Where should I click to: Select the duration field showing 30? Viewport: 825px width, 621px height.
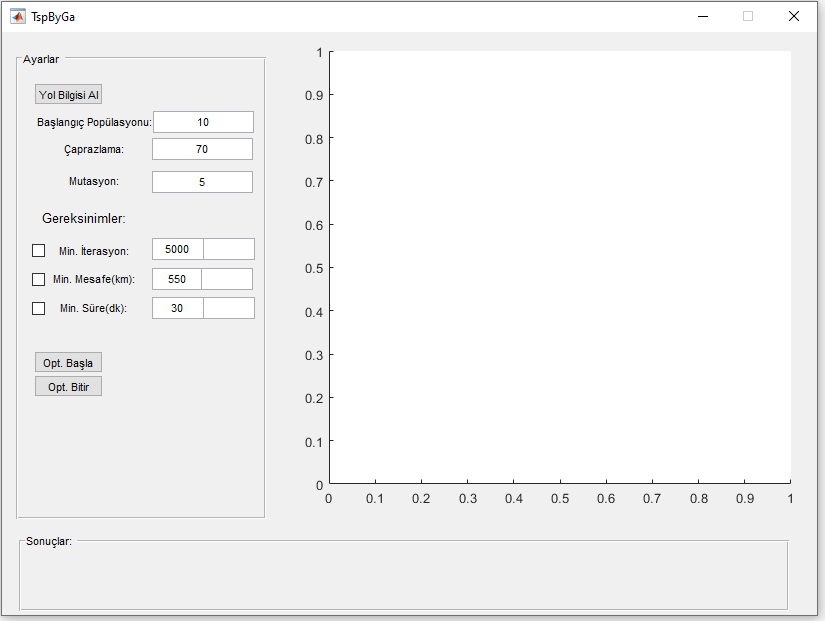click(x=176, y=308)
